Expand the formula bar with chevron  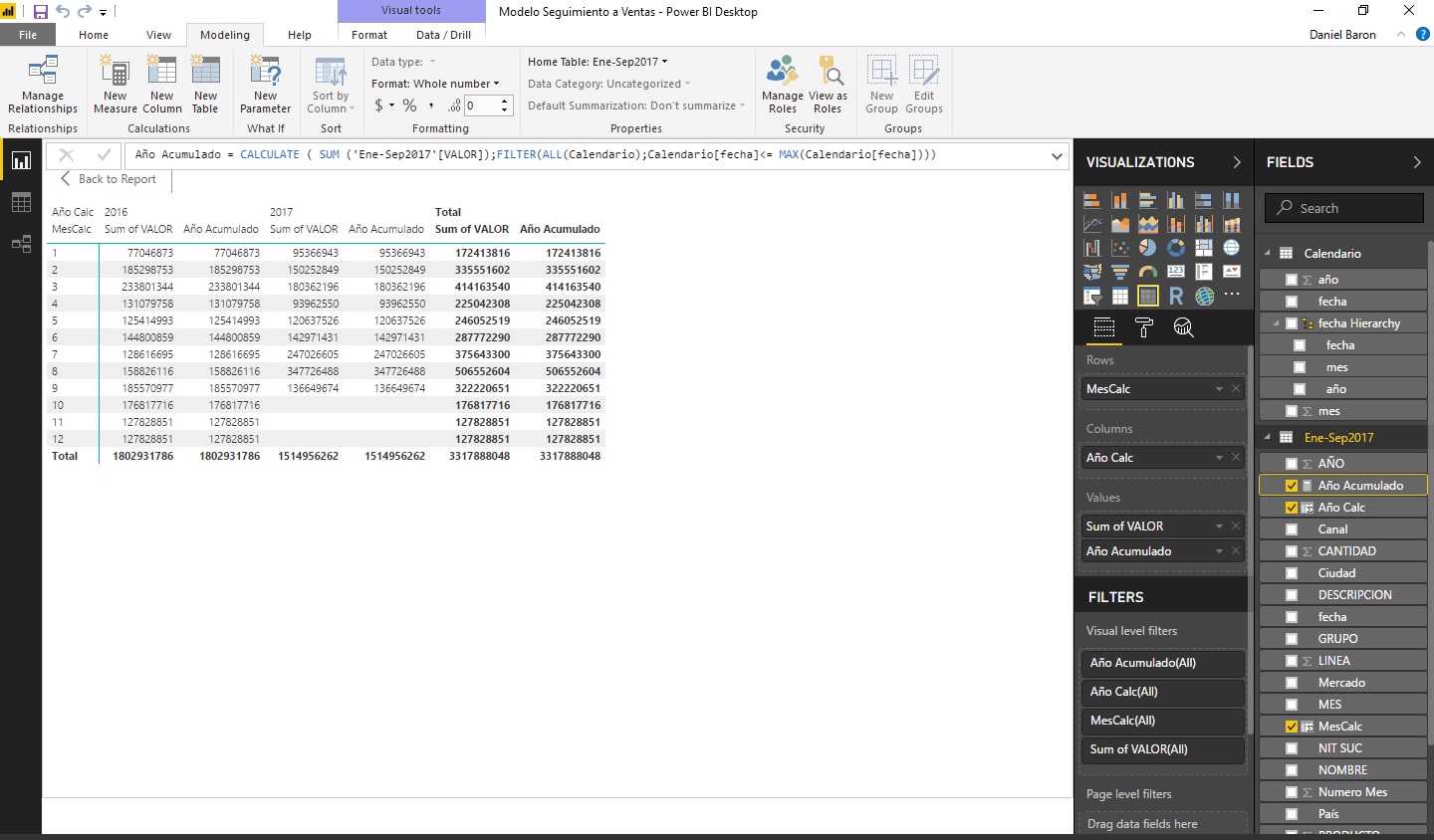click(x=1057, y=155)
